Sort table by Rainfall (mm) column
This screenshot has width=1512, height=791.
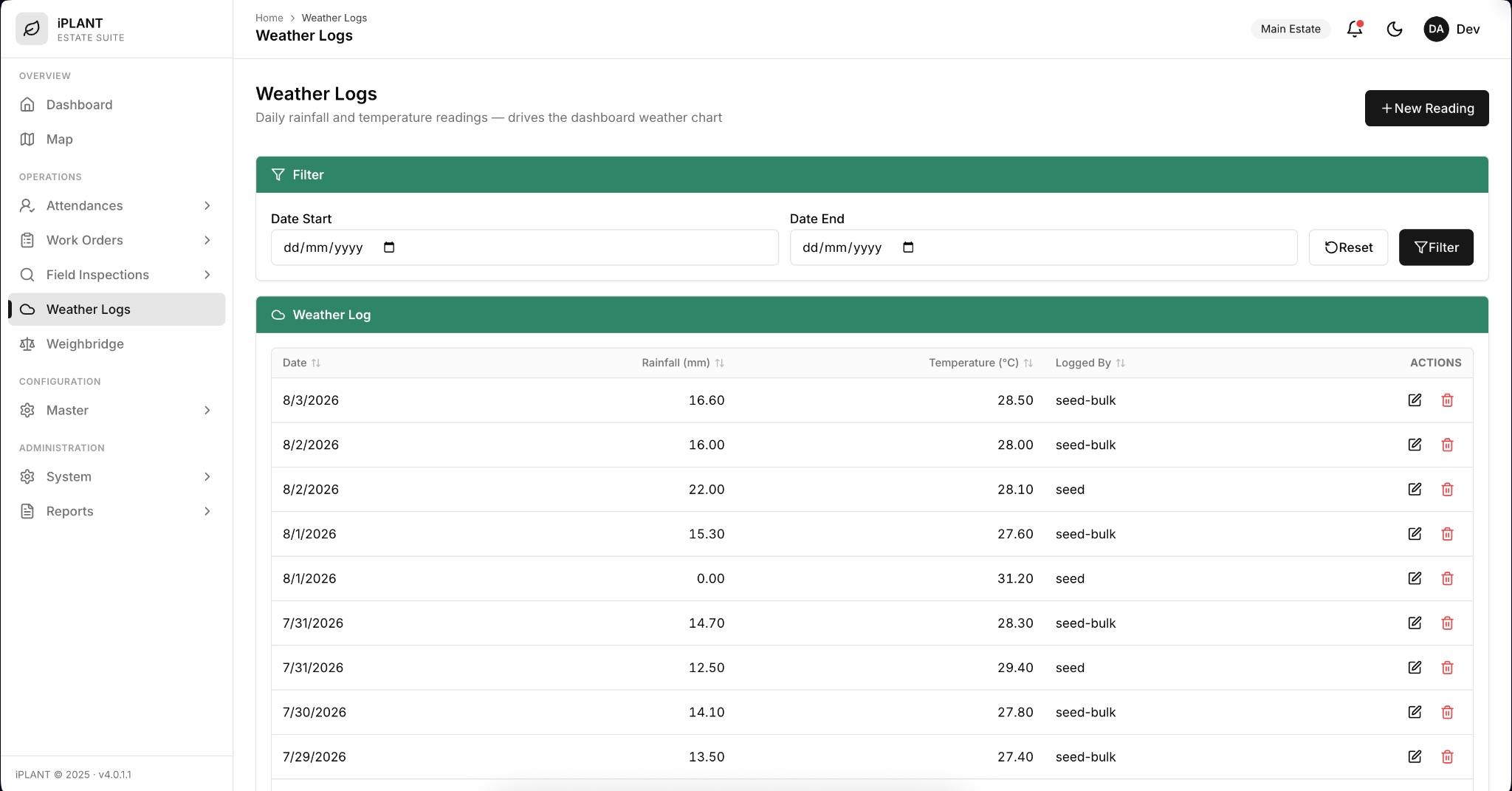tap(683, 363)
